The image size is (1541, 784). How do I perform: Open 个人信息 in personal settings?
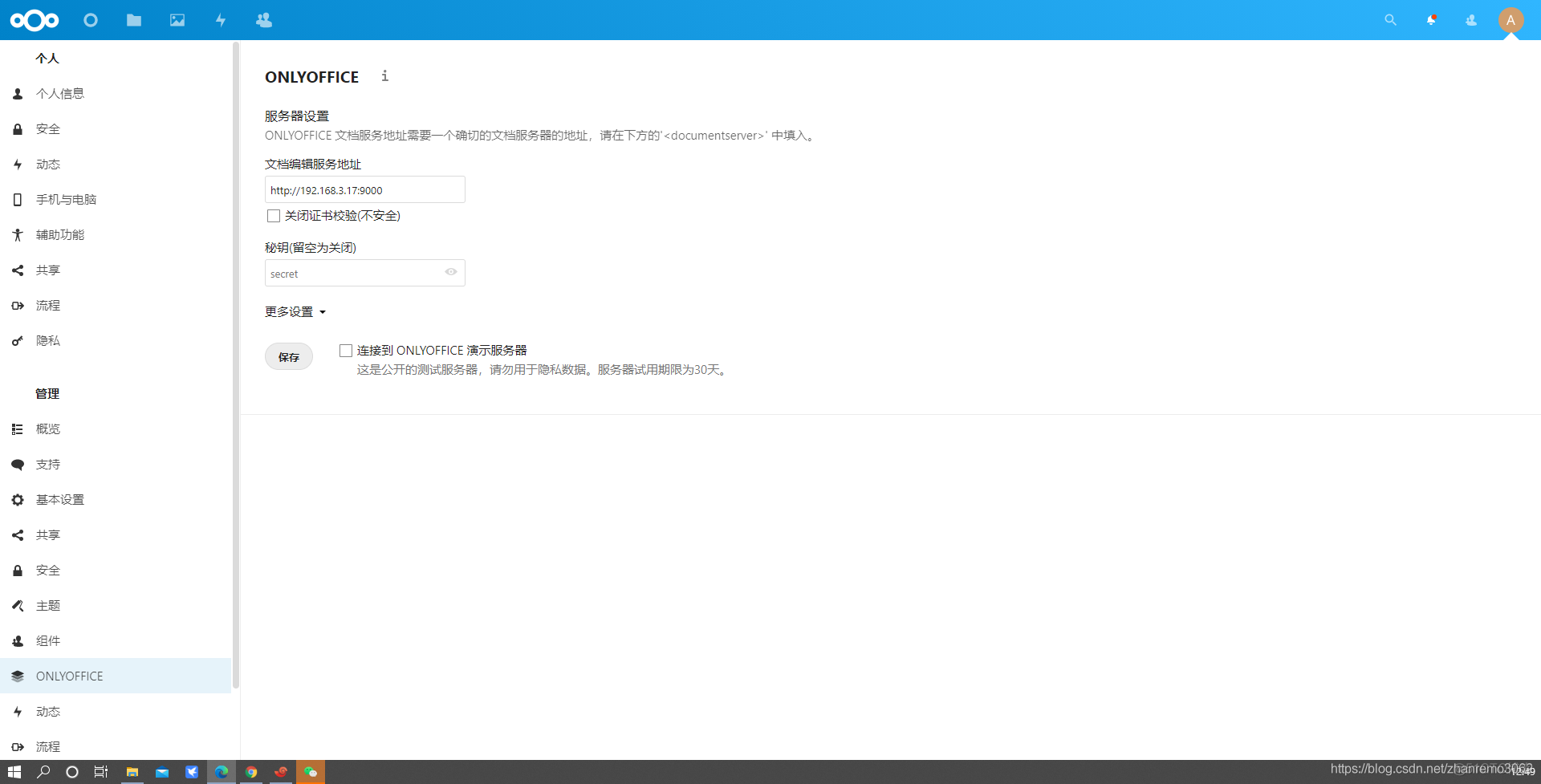coord(116,94)
